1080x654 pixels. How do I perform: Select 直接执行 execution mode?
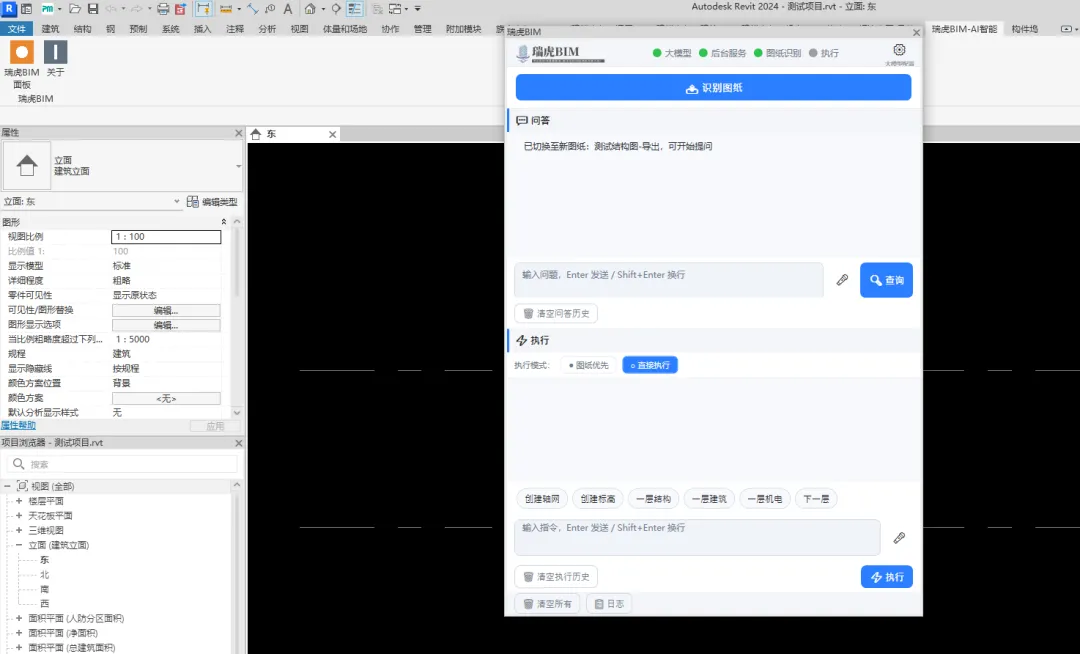click(650, 365)
